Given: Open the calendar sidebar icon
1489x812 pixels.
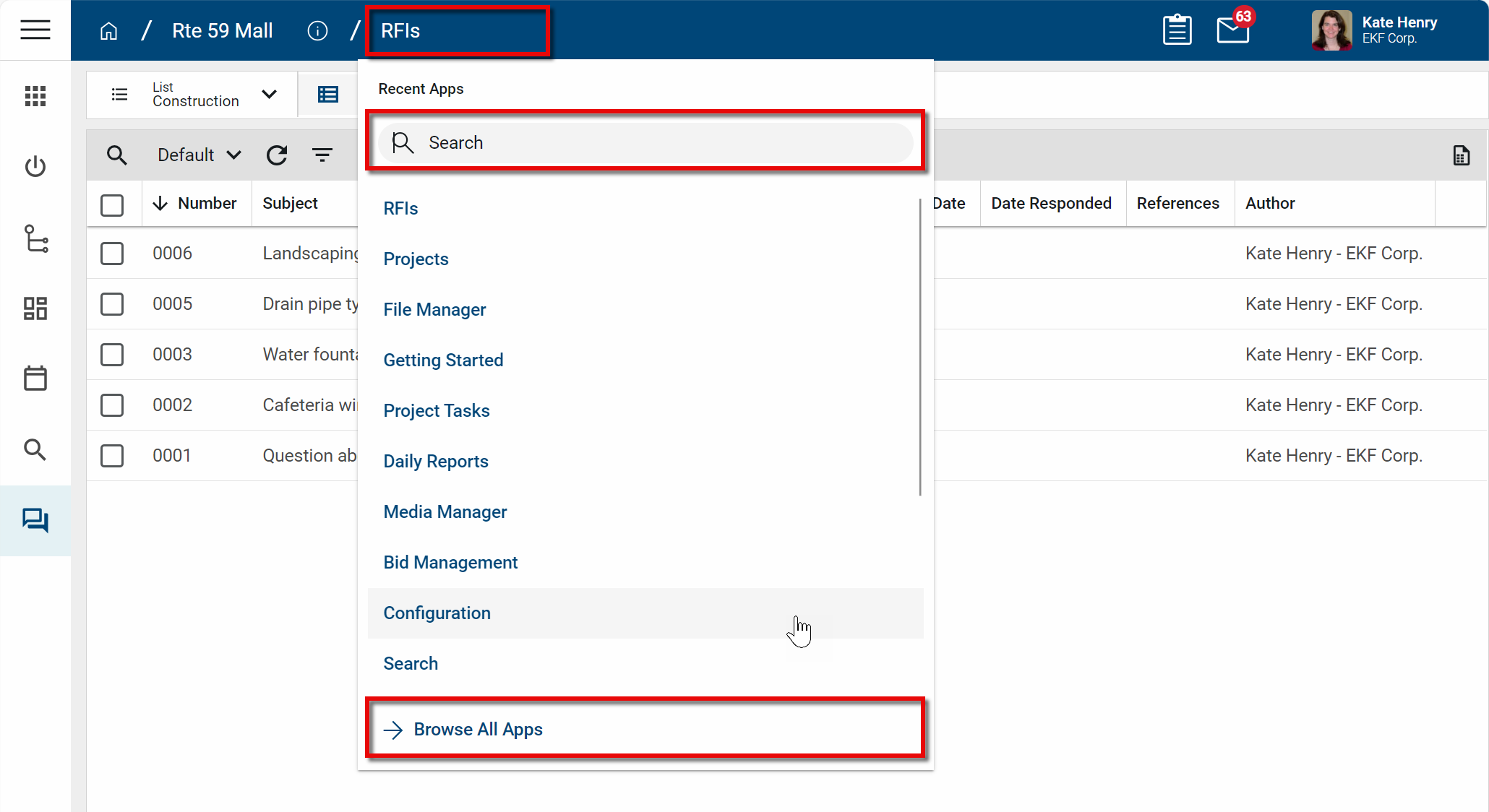Looking at the screenshot, I should [x=35, y=378].
